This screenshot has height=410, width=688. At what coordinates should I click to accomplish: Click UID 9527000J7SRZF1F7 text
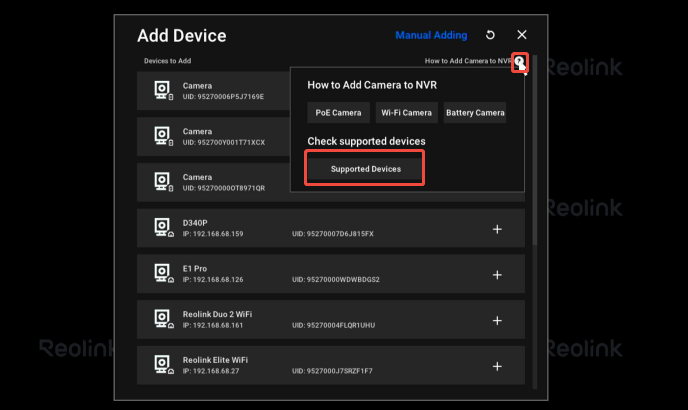(x=332, y=371)
